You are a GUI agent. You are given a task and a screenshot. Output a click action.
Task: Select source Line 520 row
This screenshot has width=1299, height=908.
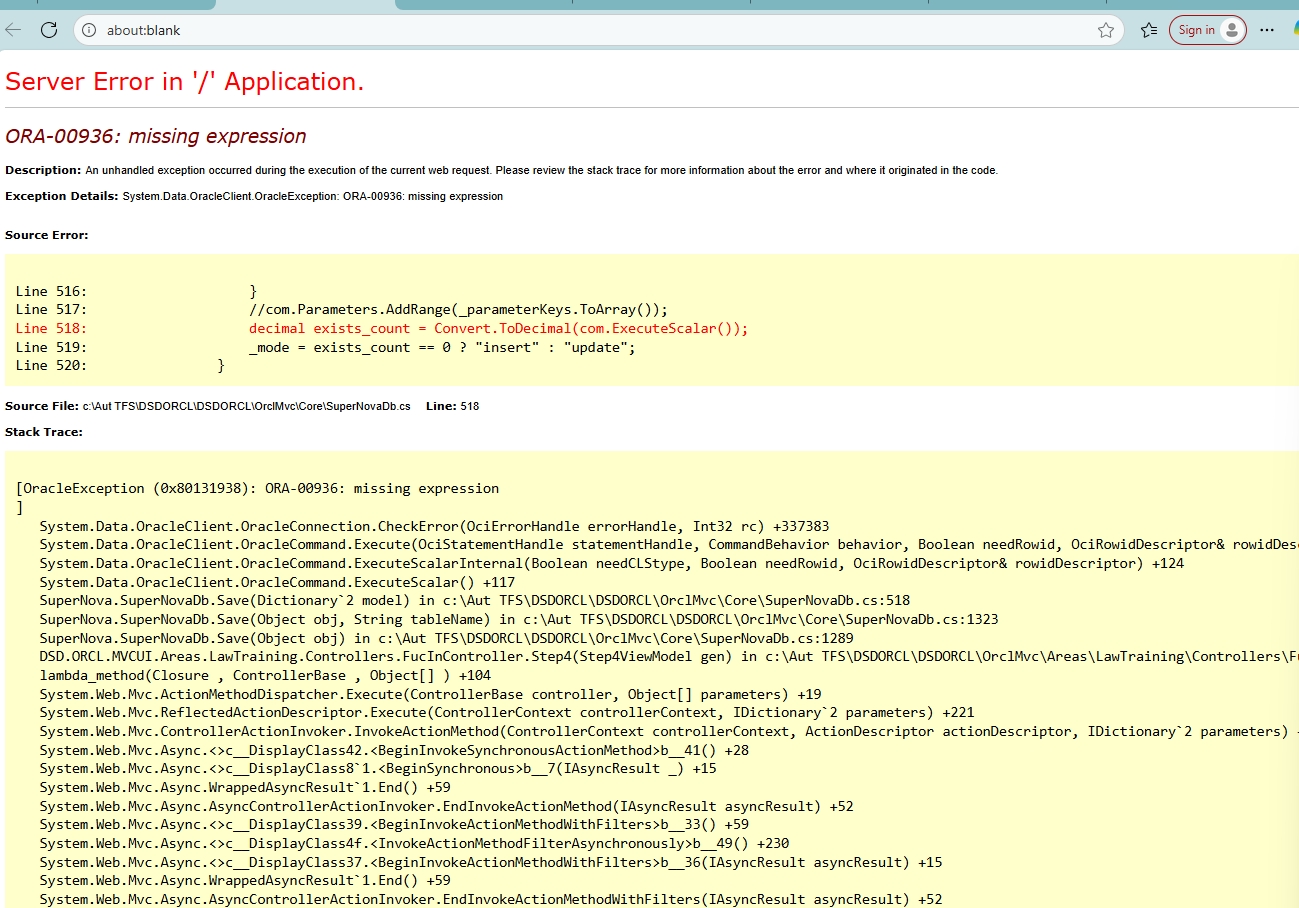pos(120,366)
